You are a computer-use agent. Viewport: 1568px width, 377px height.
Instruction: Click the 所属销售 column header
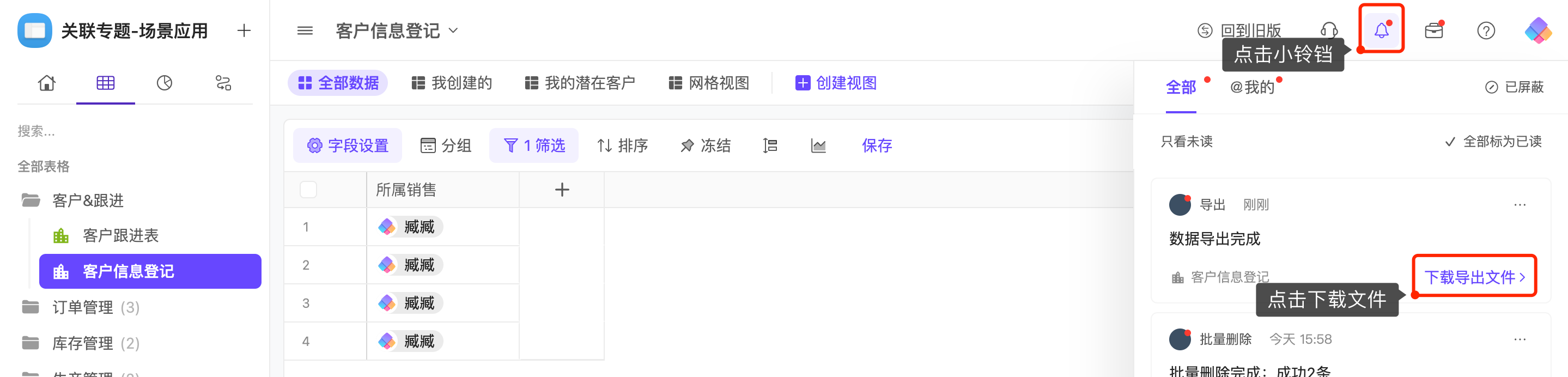pyautogui.click(x=442, y=190)
